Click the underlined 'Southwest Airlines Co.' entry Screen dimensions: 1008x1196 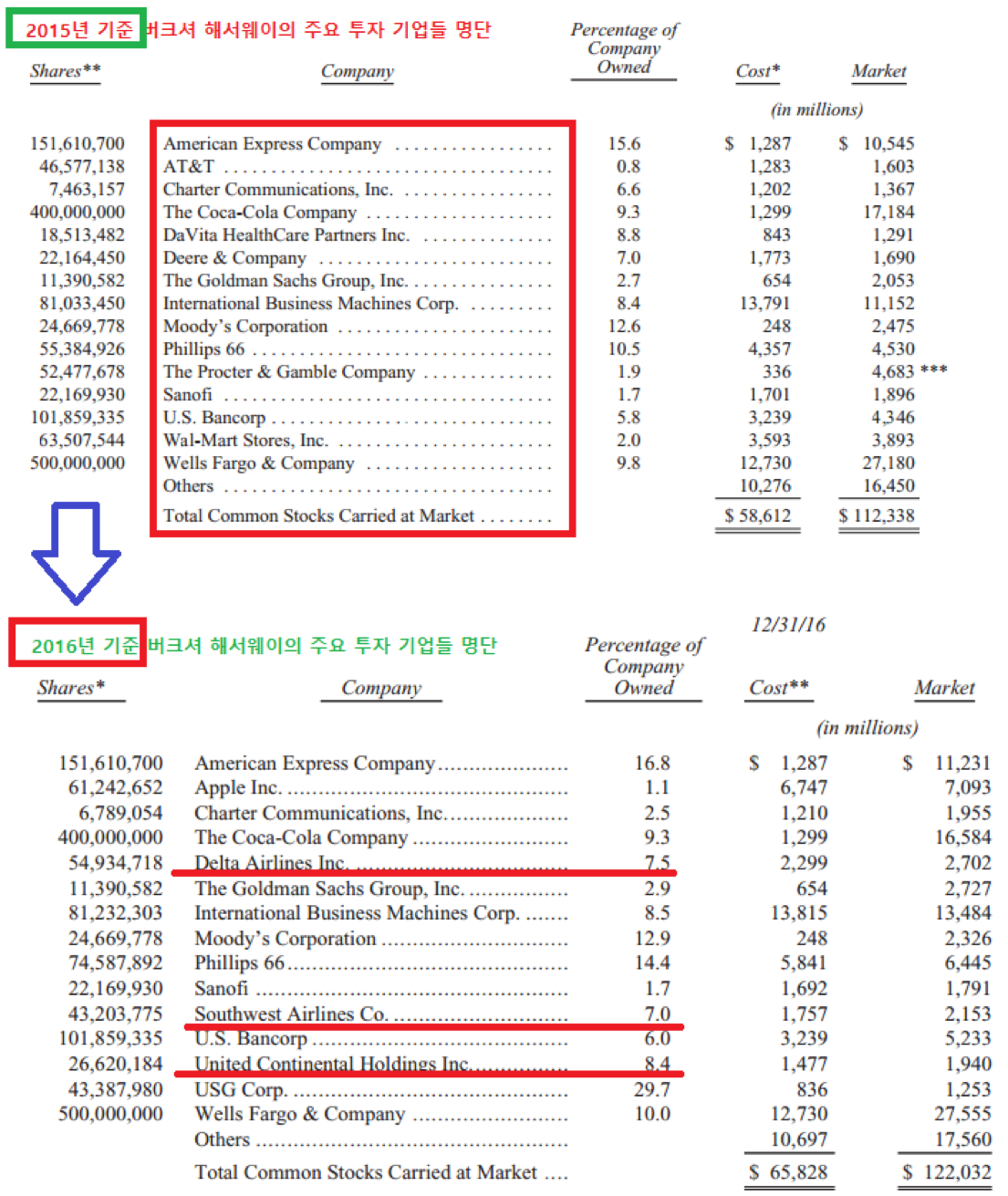pos(291,1014)
